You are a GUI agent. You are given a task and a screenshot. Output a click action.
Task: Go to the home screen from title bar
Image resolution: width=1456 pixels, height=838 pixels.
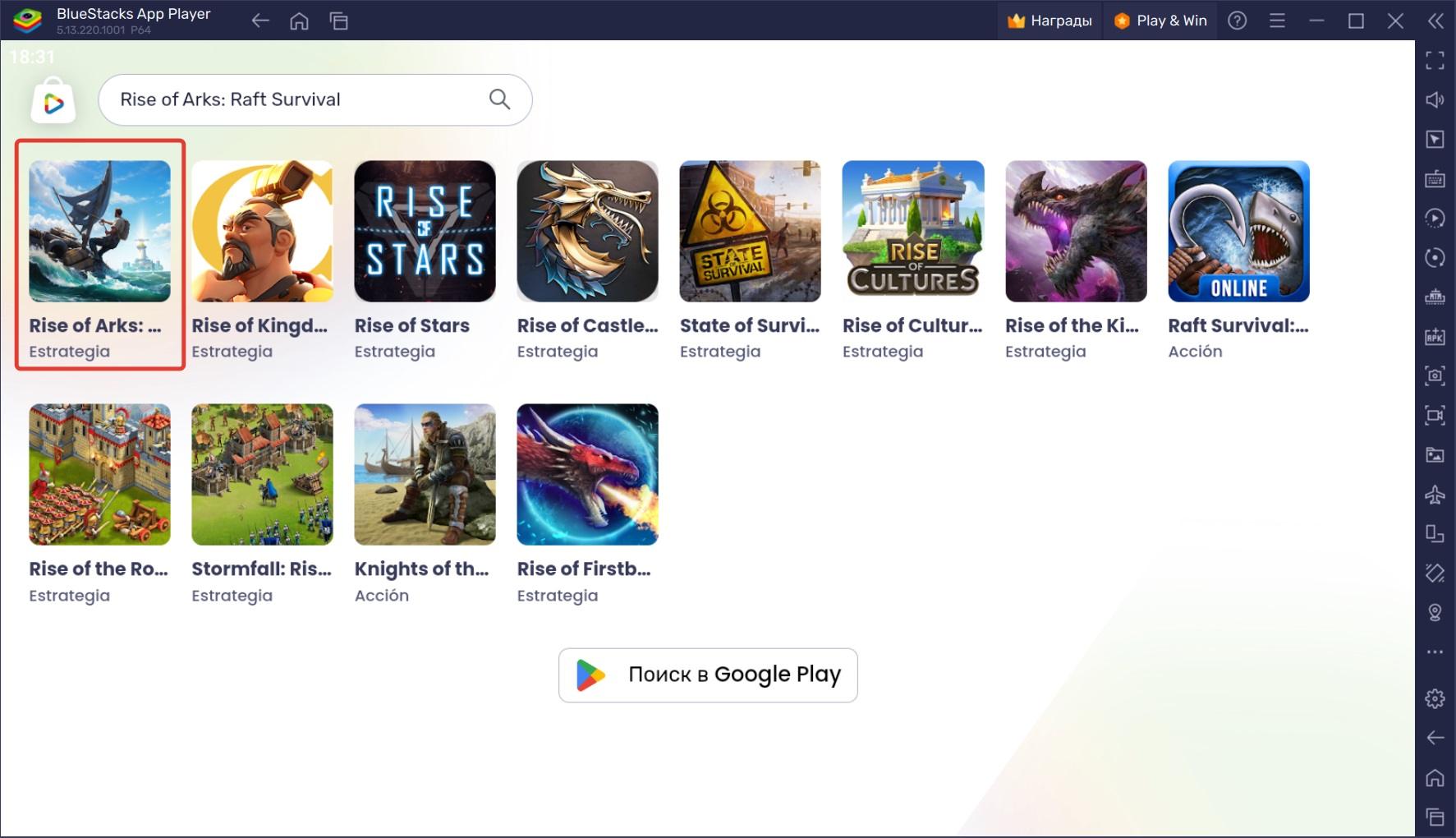[x=300, y=21]
